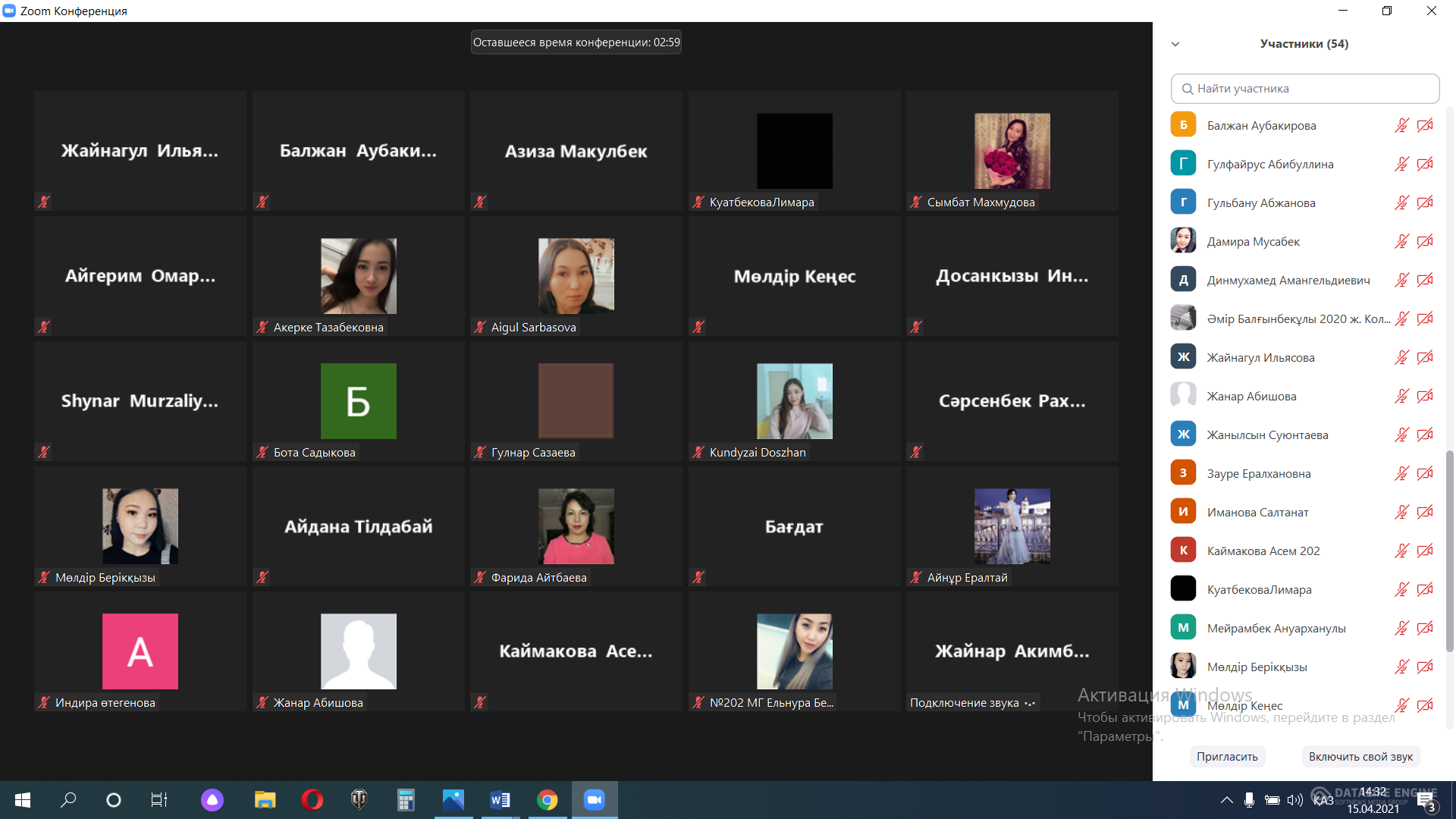1456x819 pixels.
Task: Click muted mic on Азиза Макулбек tile
Action: point(480,202)
